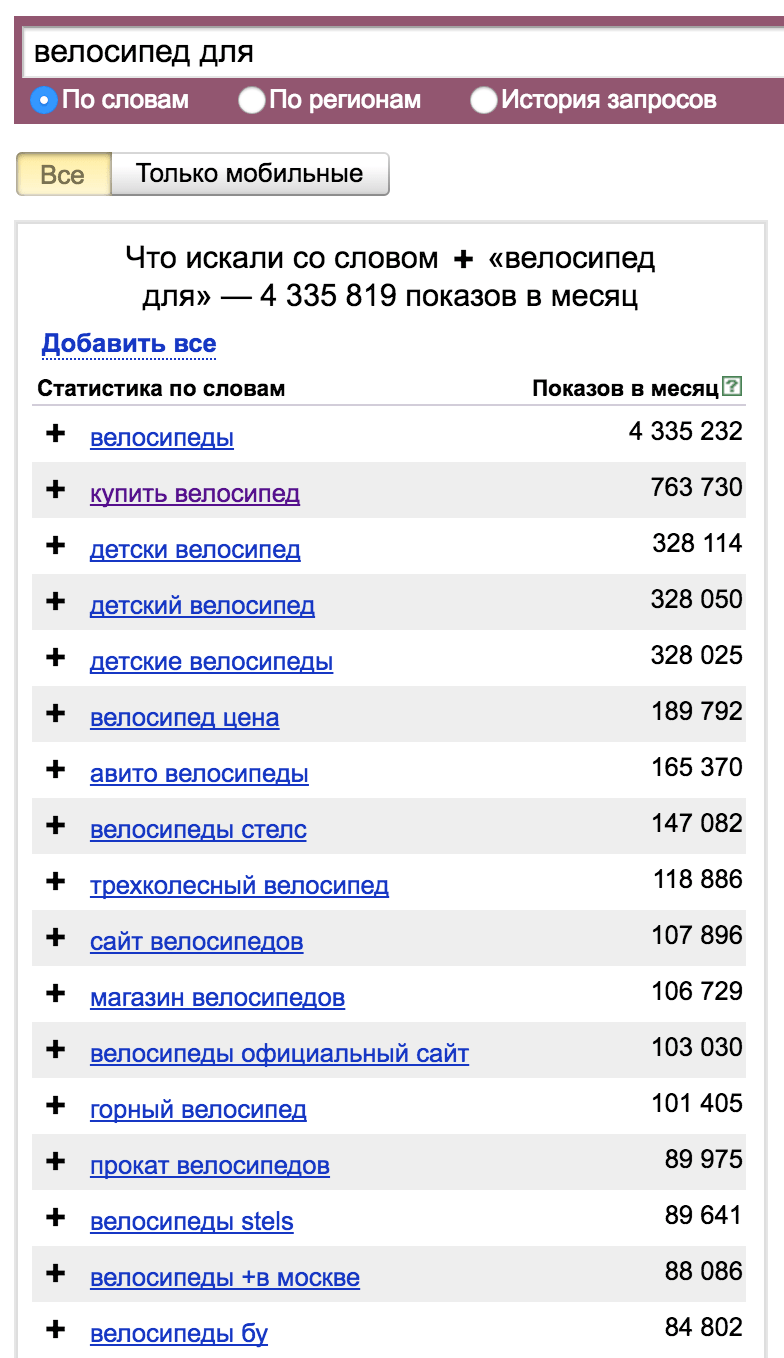Open 'велосипеды stels' keyword link
The image size is (784, 1358).
(x=191, y=1222)
